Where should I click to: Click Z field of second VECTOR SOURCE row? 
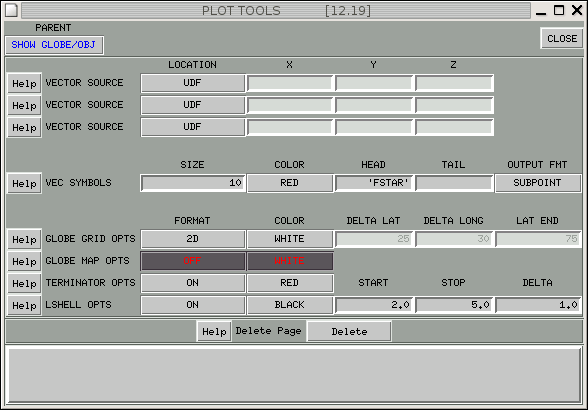(454, 105)
